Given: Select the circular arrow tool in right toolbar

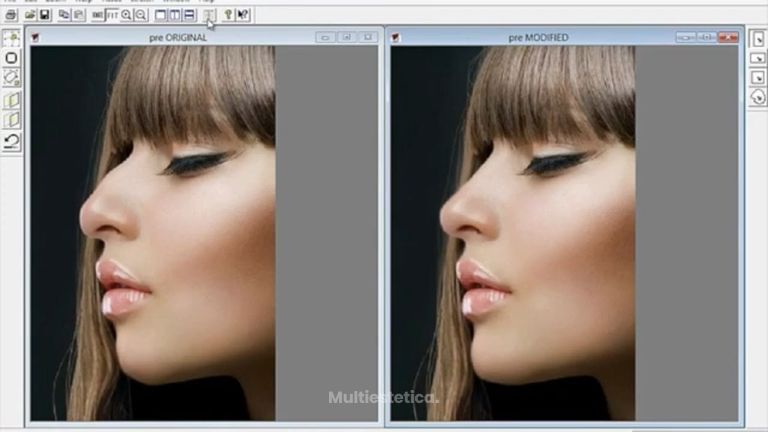Looking at the screenshot, I should click(757, 97).
